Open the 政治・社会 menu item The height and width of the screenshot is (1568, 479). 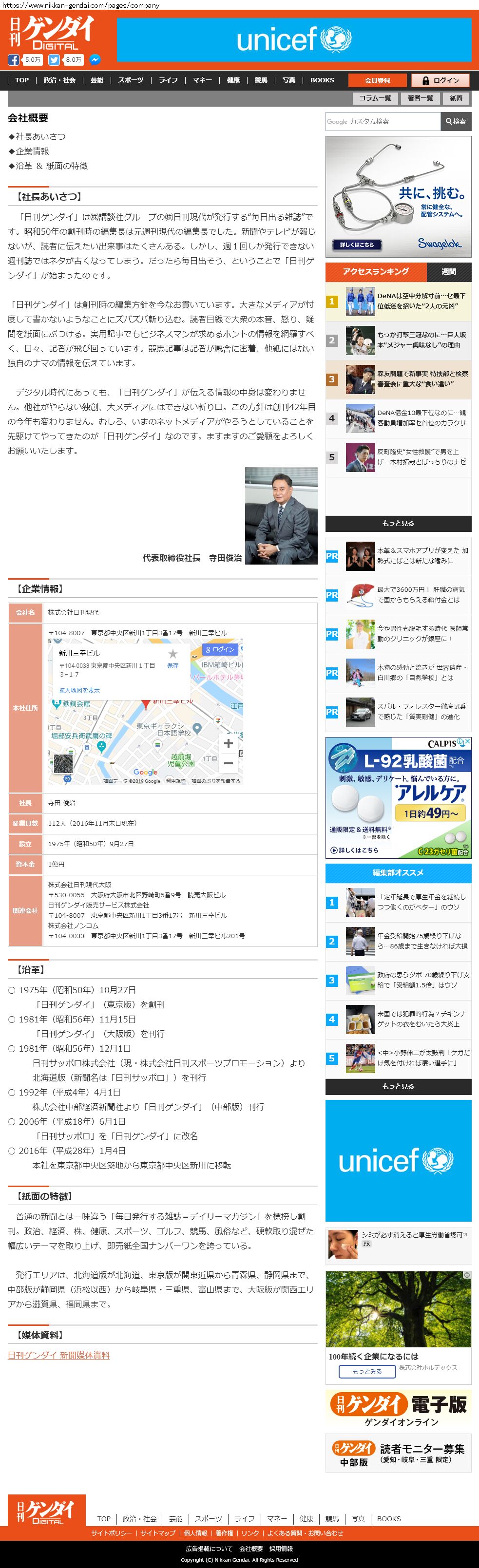pos(59,80)
